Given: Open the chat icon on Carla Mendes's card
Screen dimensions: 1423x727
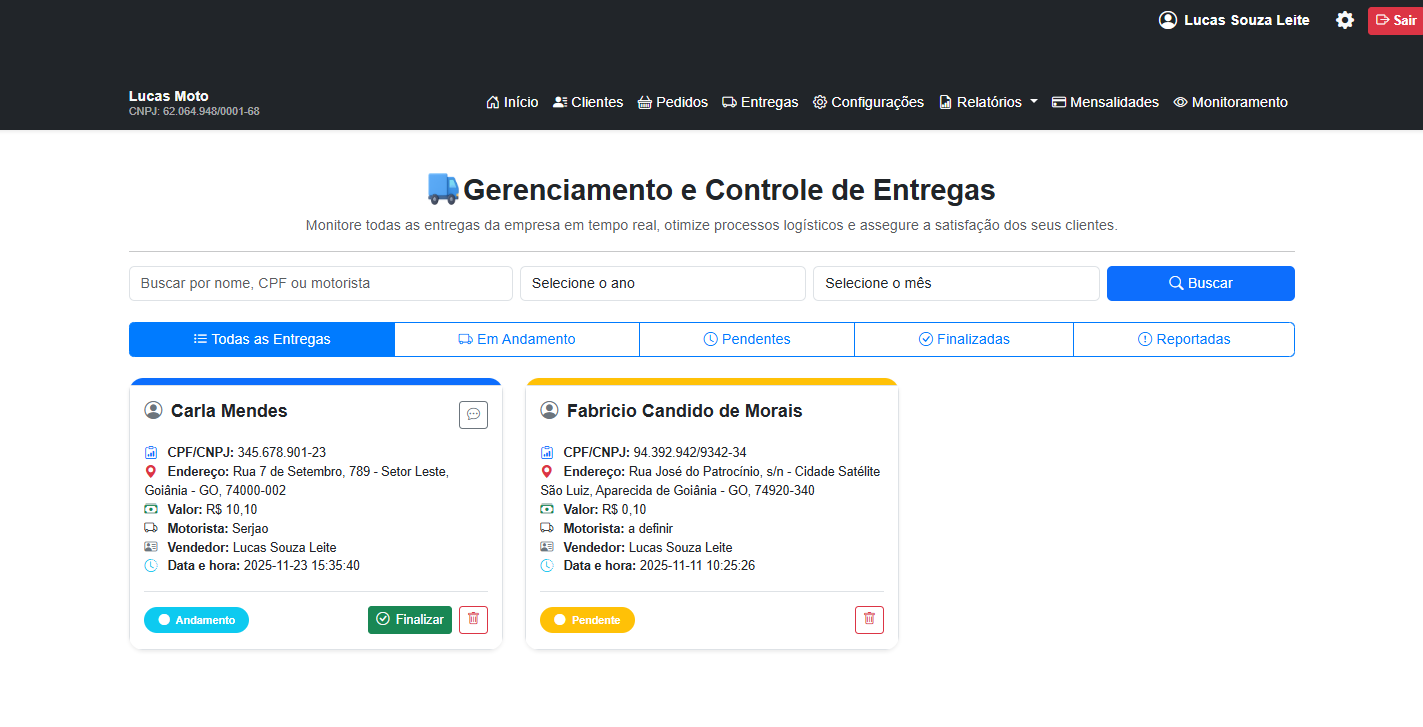Looking at the screenshot, I should 473,414.
